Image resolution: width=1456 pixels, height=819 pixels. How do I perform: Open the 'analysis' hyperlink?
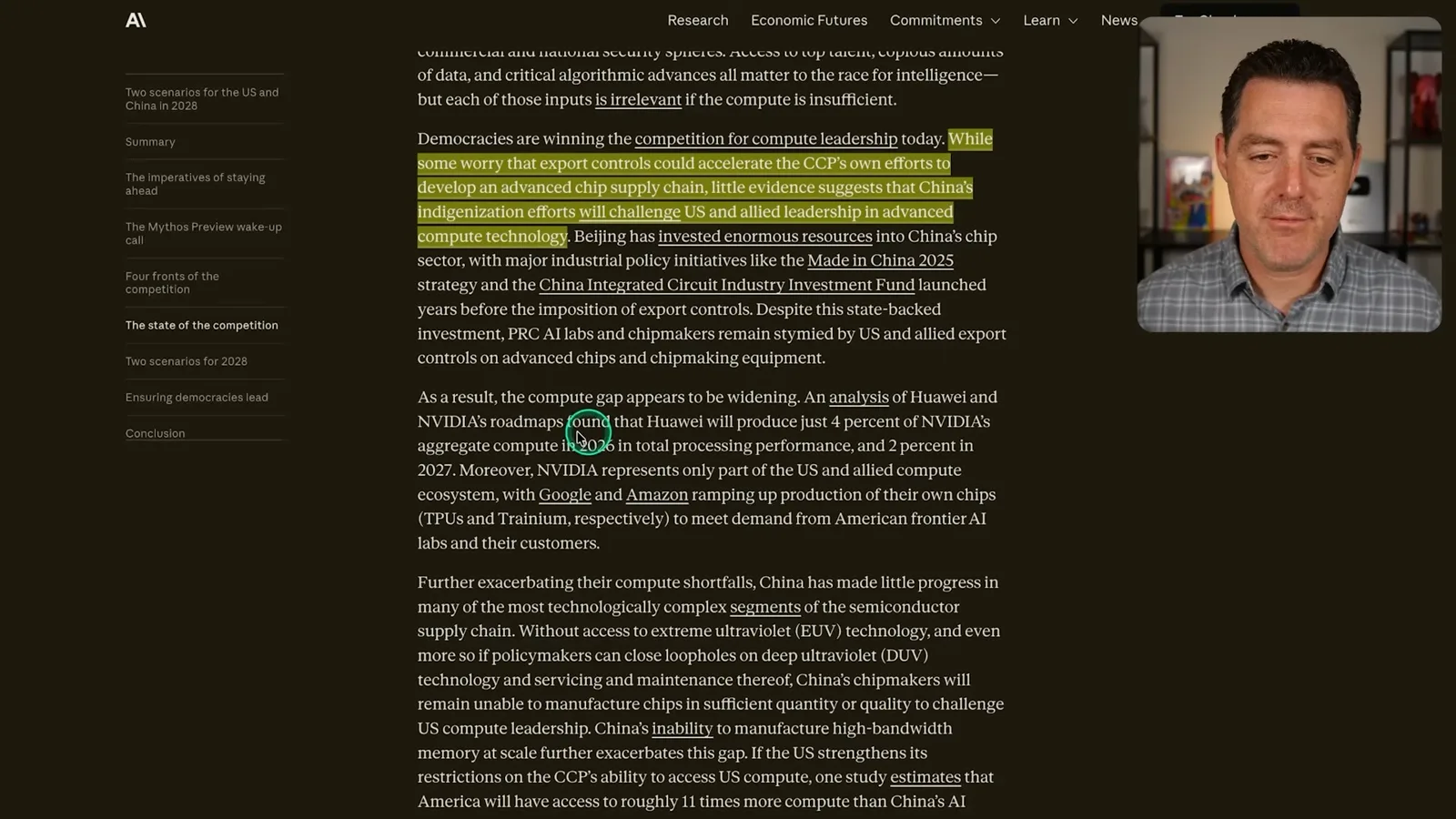[x=859, y=398]
